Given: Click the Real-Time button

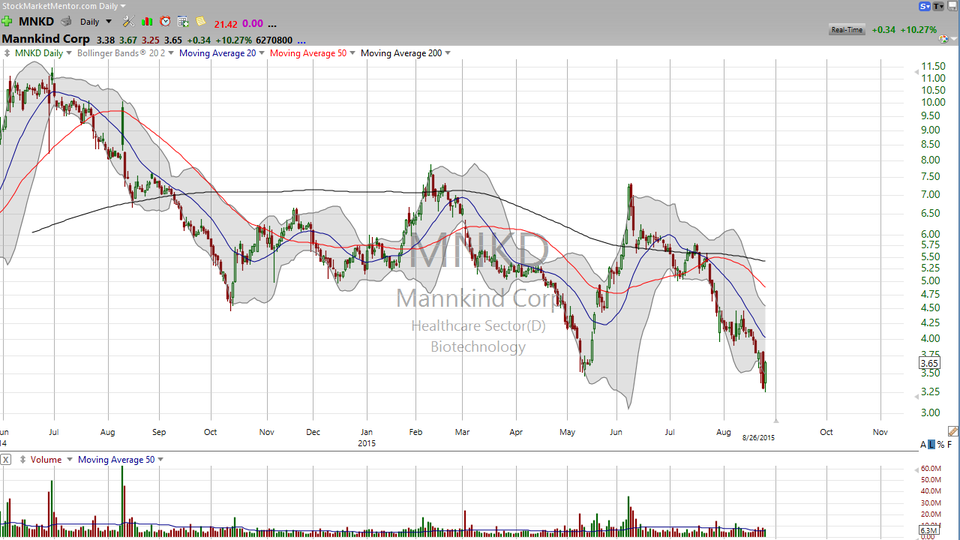Looking at the screenshot, I should coord(847,29).
